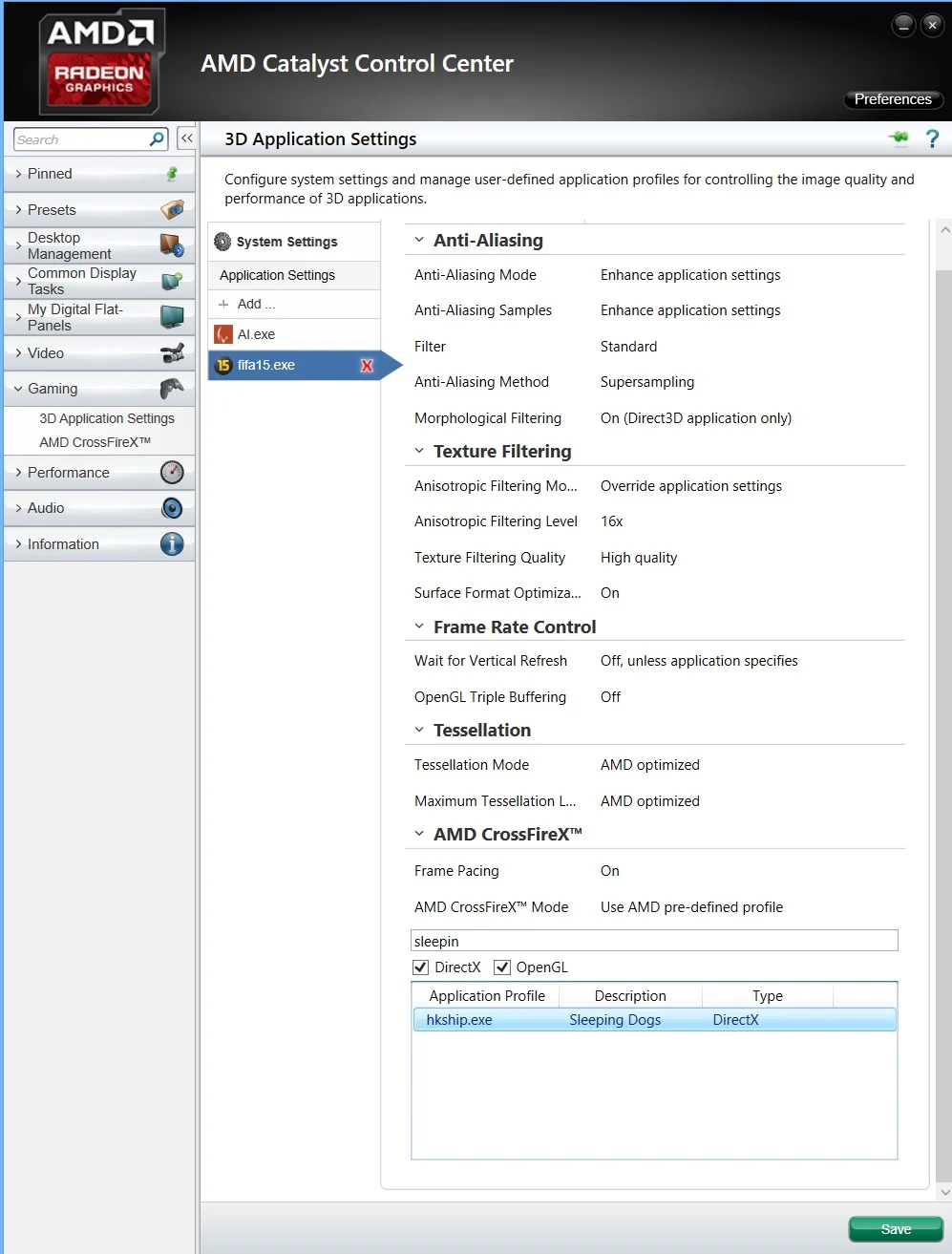Image resolution: width=952 pixels, height=1254 pixels.
Task: Change Texture Filtering Quality value
Action: click(x=639, y=558)
